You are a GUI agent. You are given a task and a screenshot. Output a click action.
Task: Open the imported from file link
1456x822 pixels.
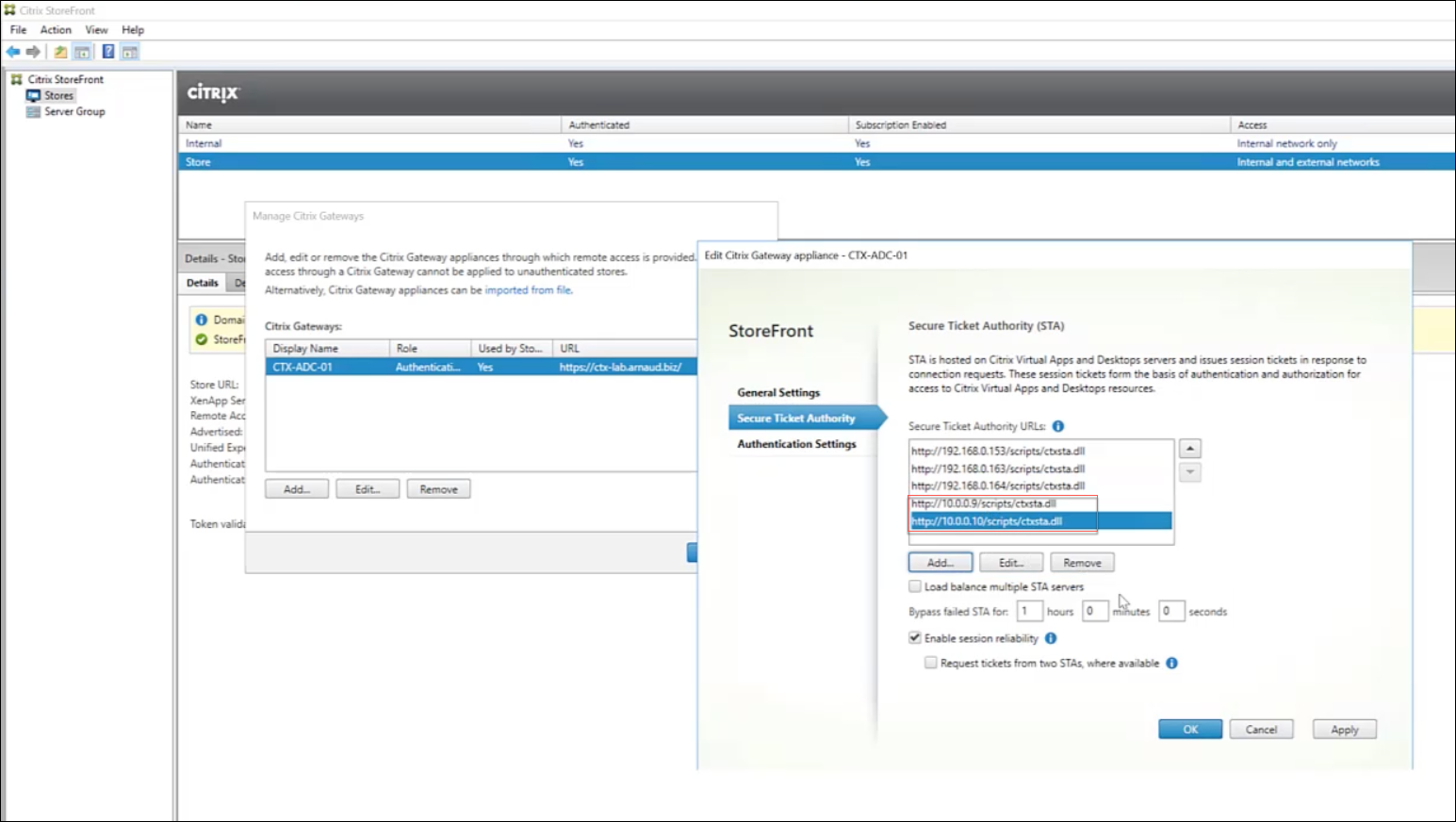(528, 290)
